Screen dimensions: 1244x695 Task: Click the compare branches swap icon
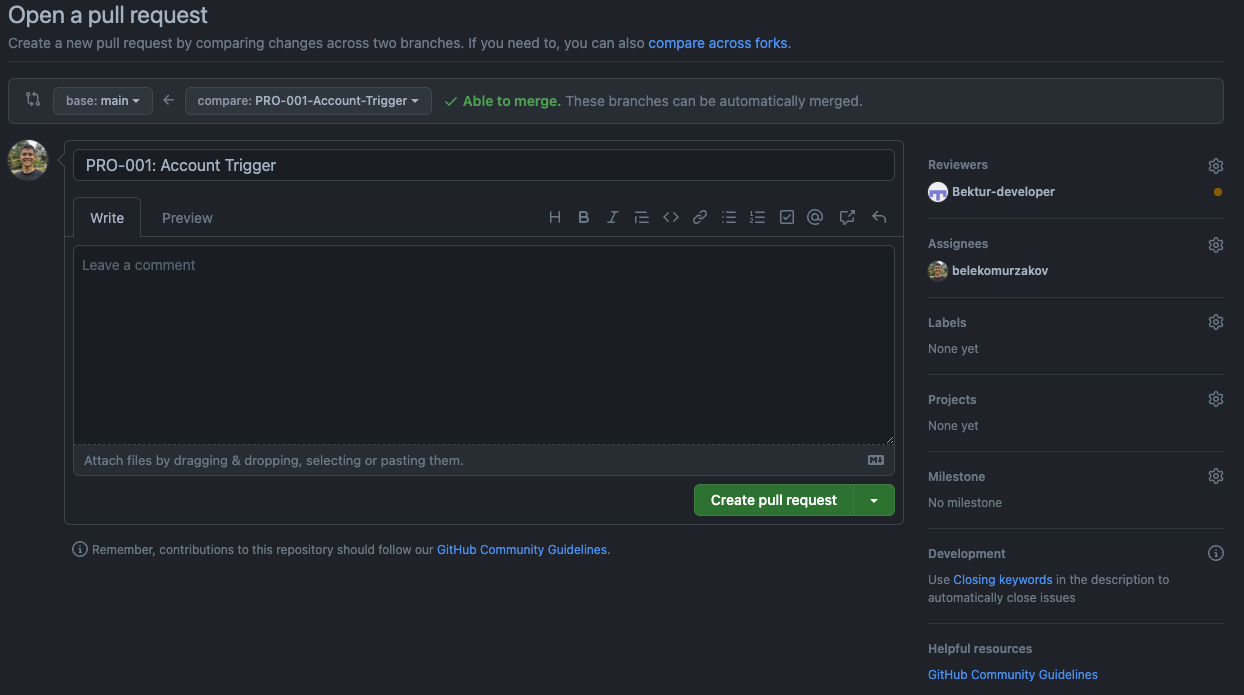click(33, 100)
